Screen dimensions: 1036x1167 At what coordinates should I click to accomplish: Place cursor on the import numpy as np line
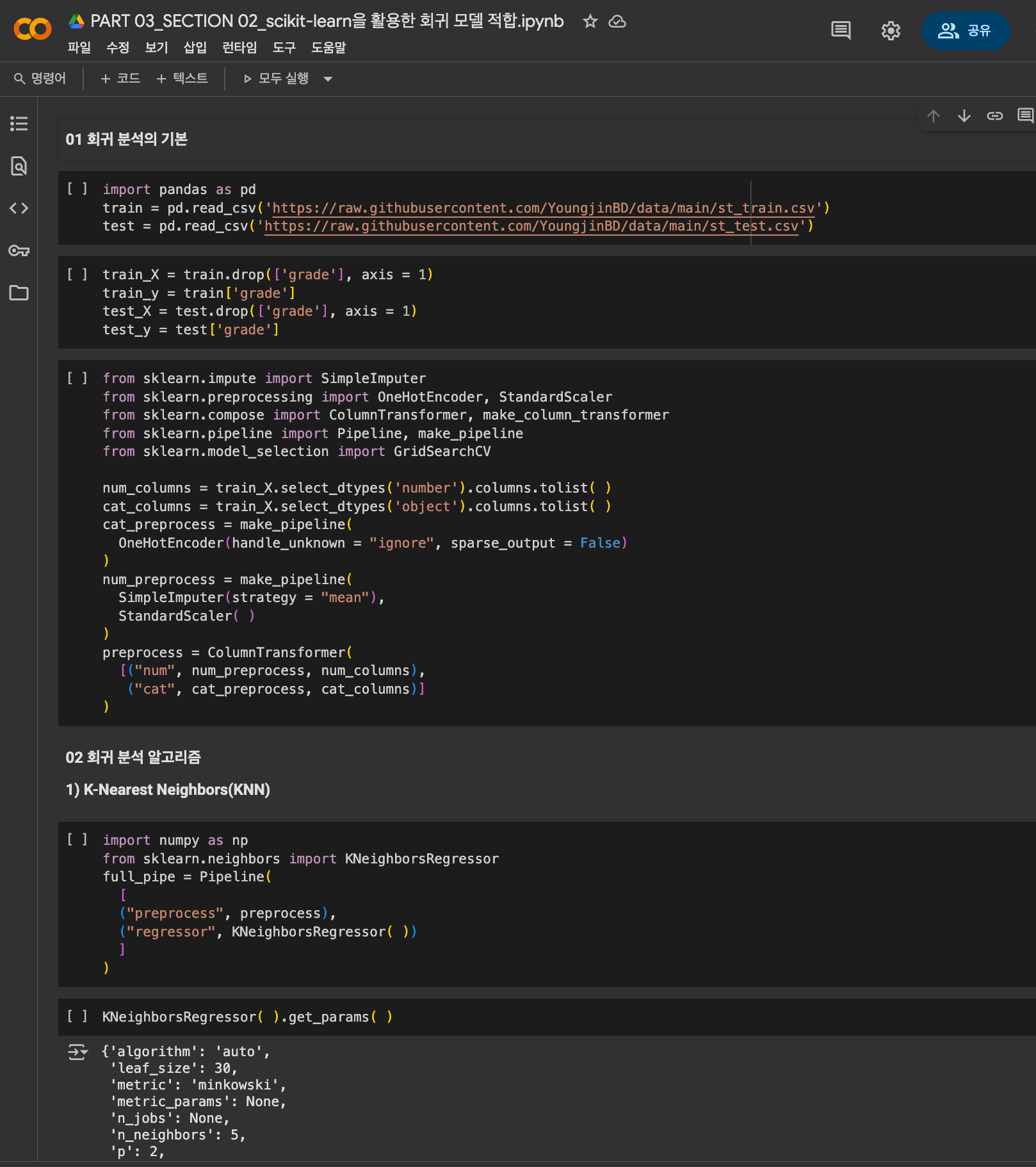point(175,840)
